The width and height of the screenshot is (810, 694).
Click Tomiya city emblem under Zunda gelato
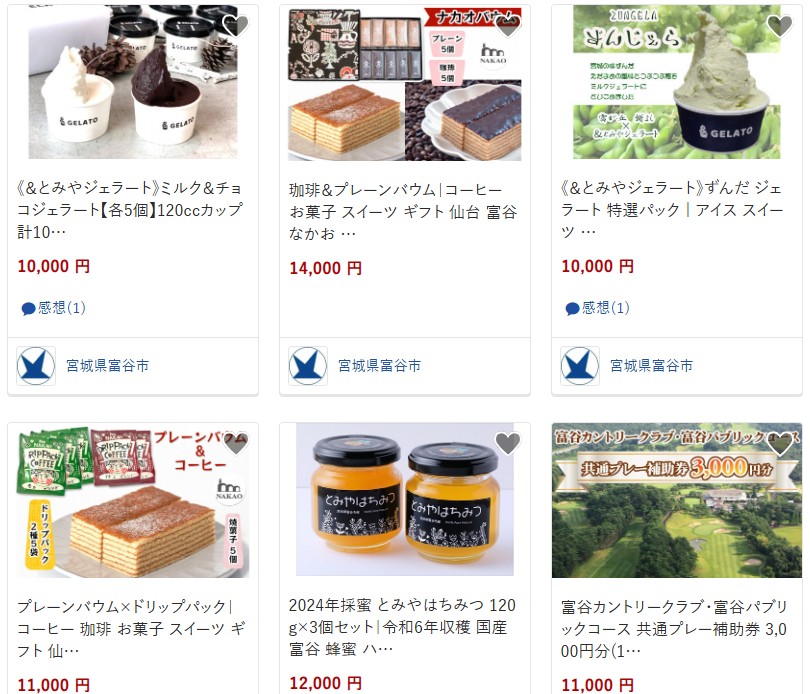tap(580, 366)
